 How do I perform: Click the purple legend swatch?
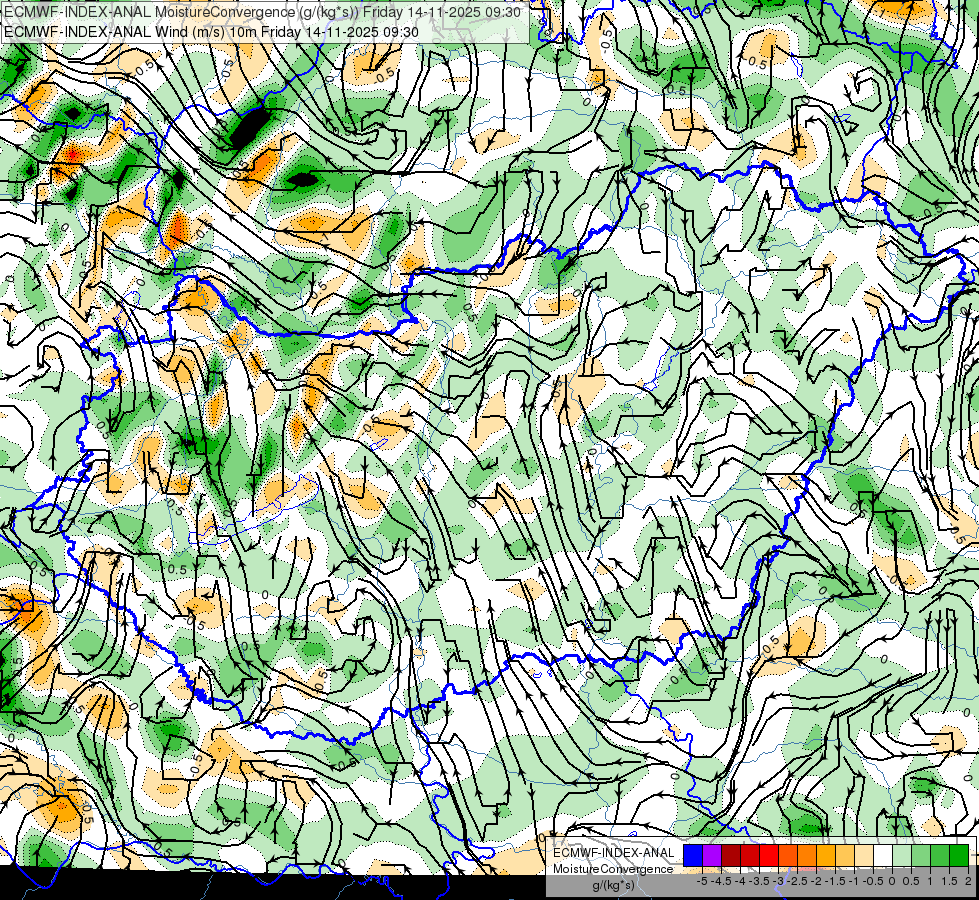click(712, 855)
